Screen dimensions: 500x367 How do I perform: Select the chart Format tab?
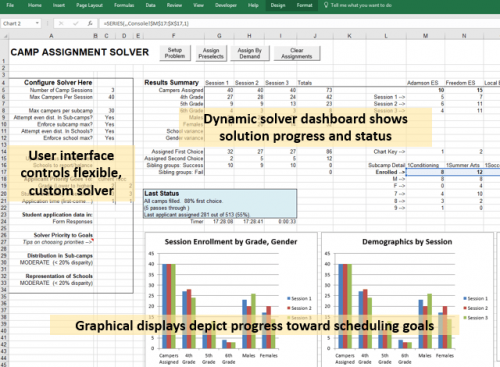coord(304,5)
